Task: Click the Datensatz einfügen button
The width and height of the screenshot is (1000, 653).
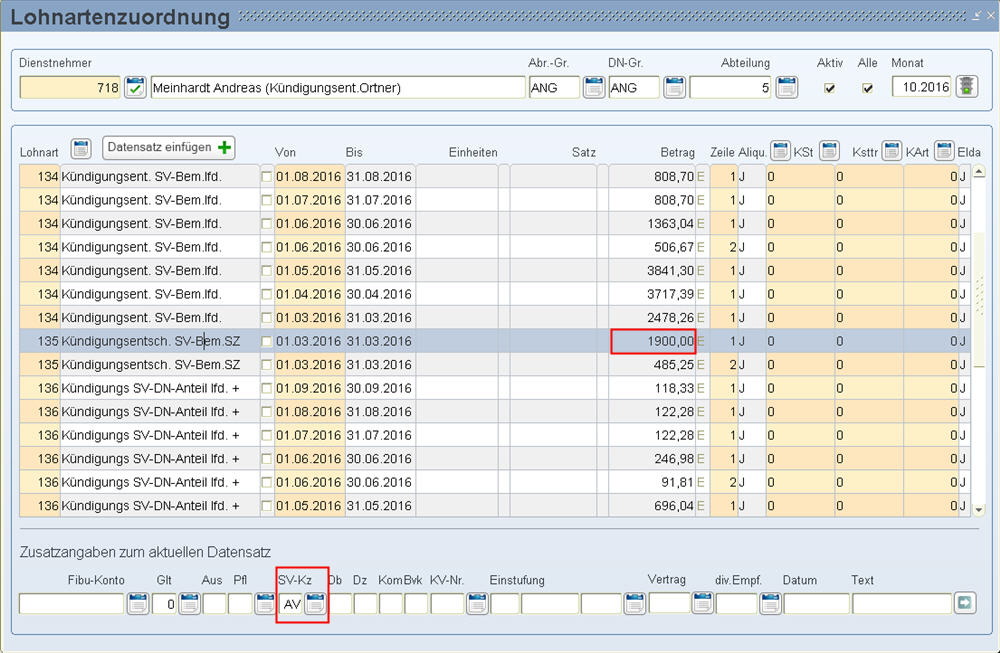Action: point(168,147)
